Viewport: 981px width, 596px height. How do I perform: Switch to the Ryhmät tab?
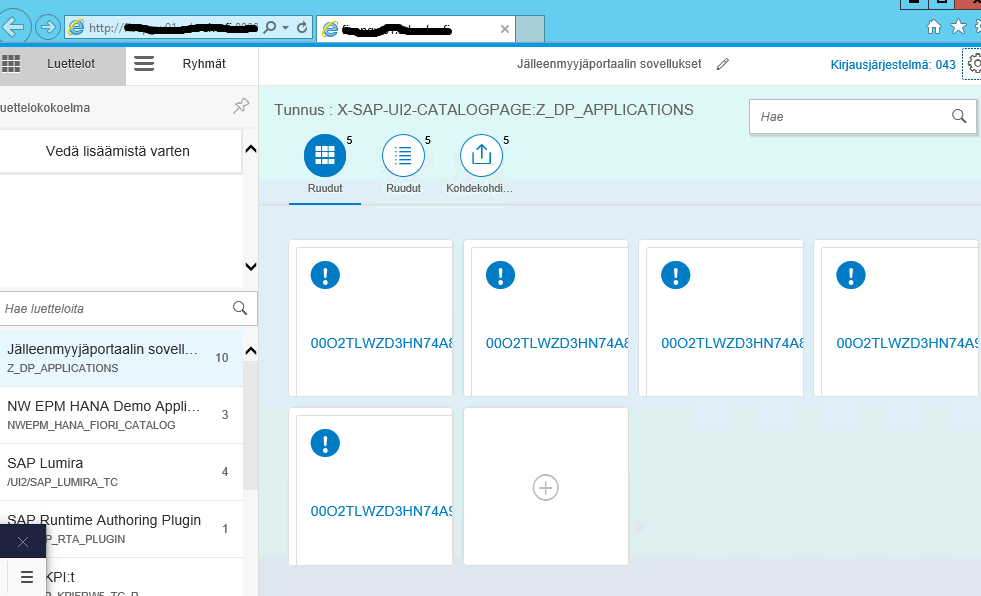204,64
